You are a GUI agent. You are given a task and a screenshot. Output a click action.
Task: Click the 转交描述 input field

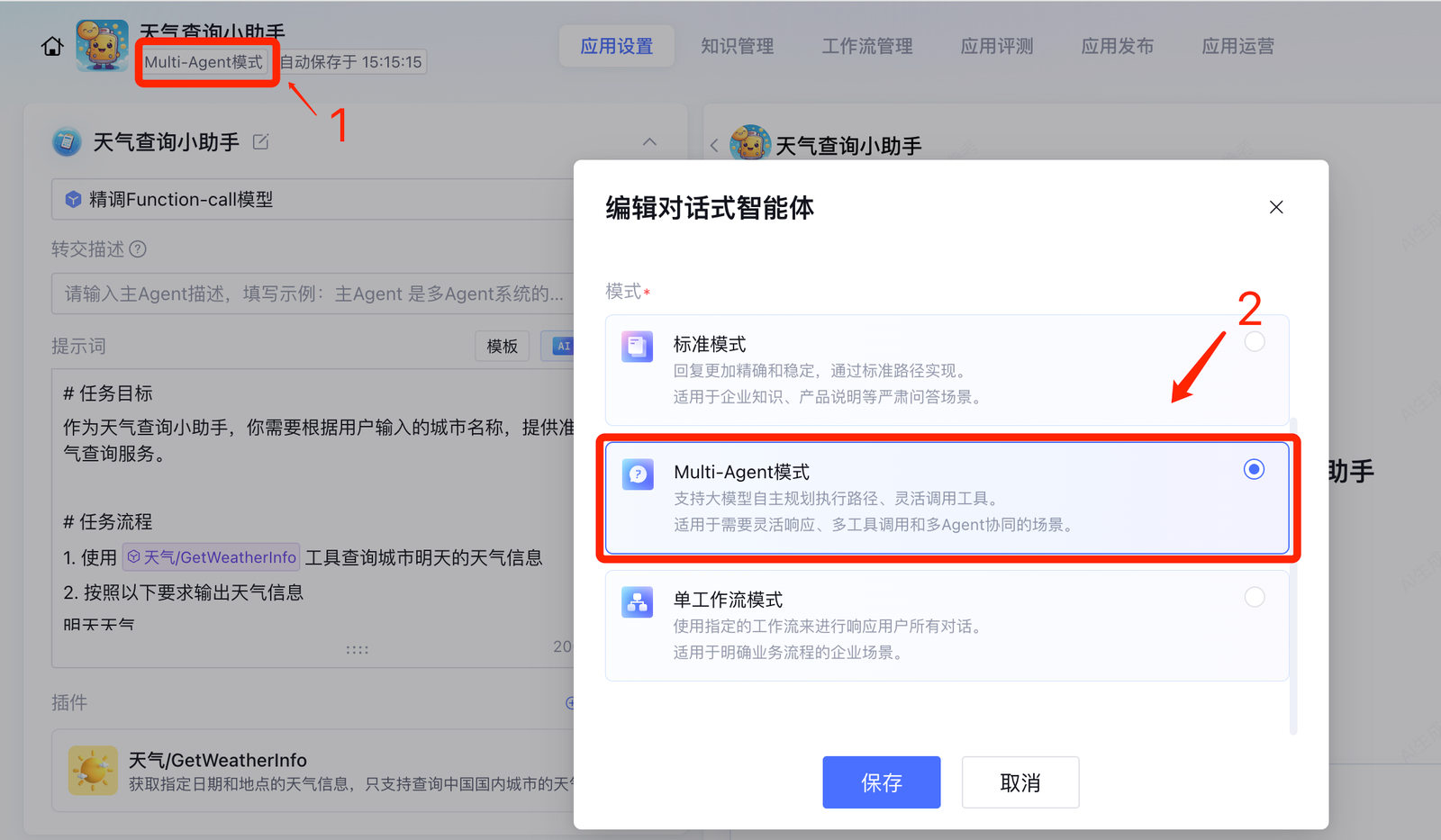311,294
